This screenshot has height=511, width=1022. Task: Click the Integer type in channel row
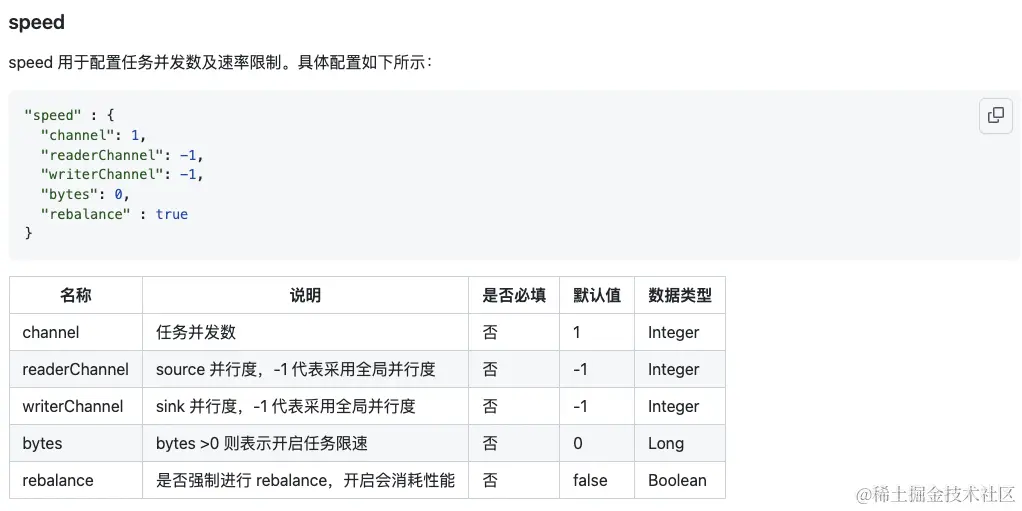click(680, 332)
